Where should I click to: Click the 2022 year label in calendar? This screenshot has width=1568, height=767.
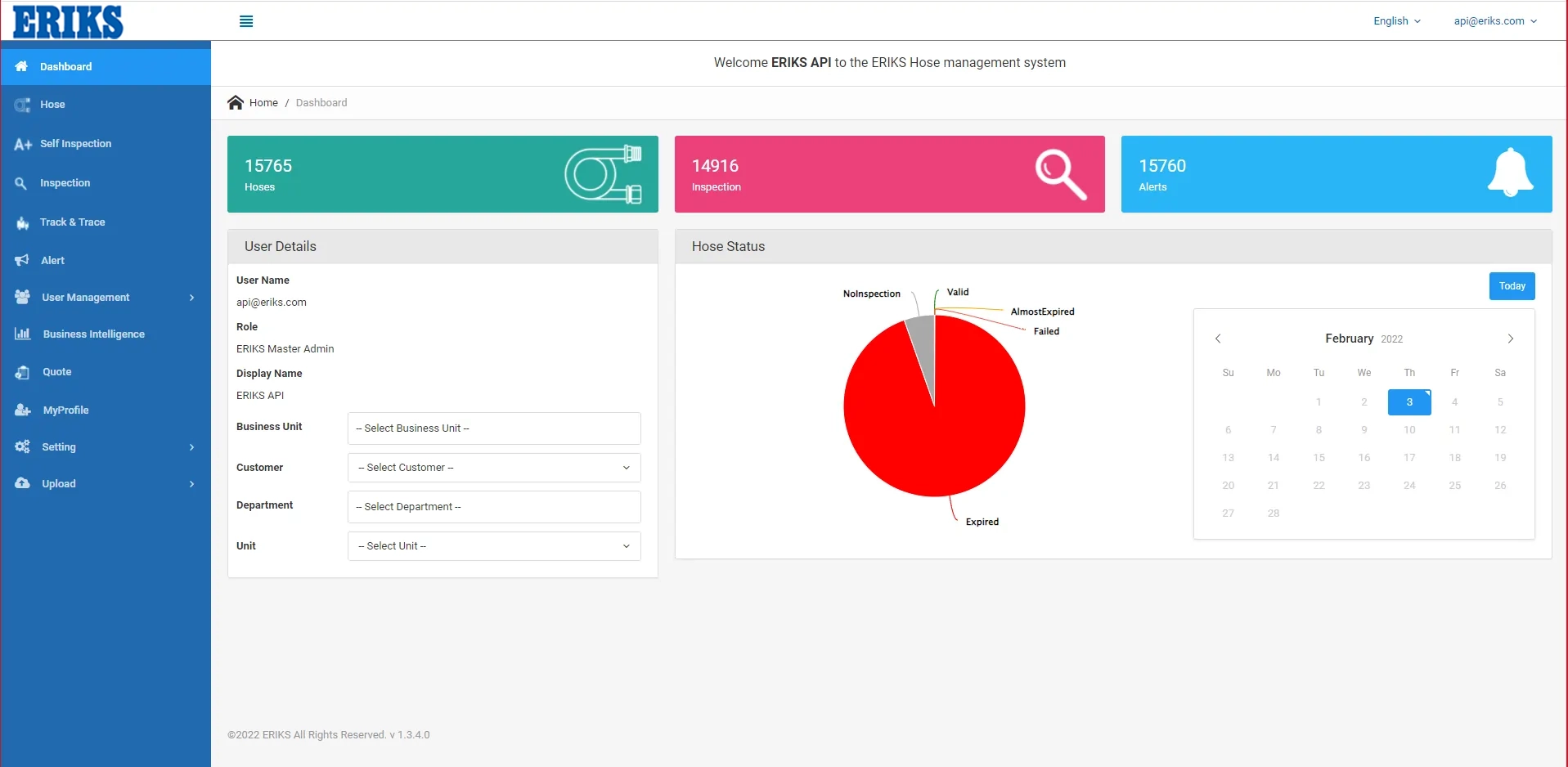click(x=1392, y=339)
